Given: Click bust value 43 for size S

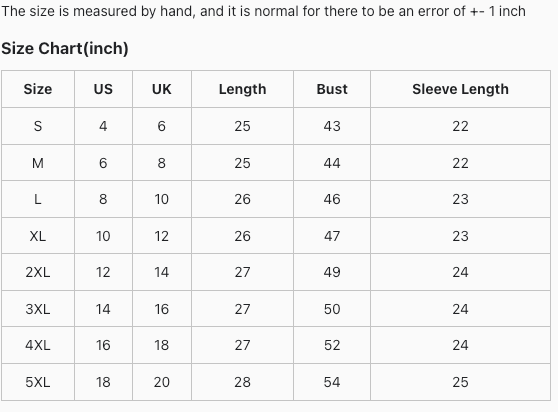Looking at the screenshot, I should click(332, 126).
